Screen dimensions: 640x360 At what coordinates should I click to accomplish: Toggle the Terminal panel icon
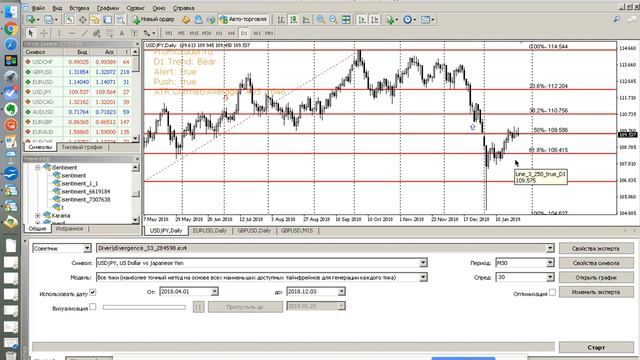(107, 19)
